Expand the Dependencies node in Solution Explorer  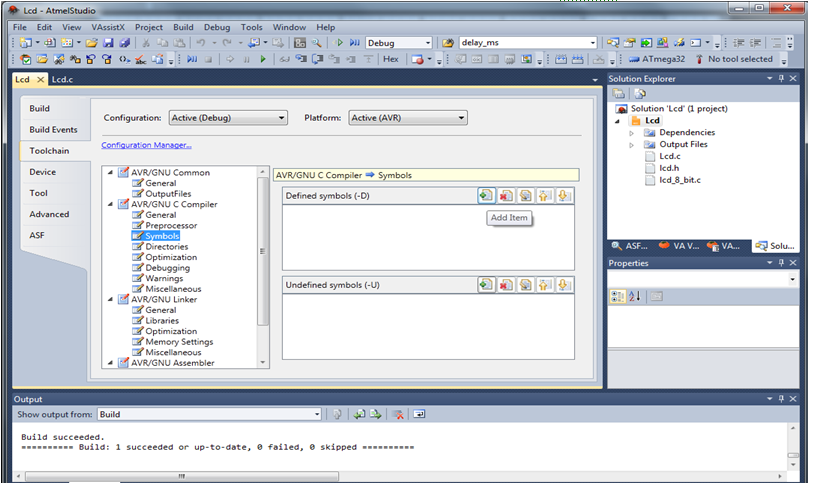[x=631, y=133]
